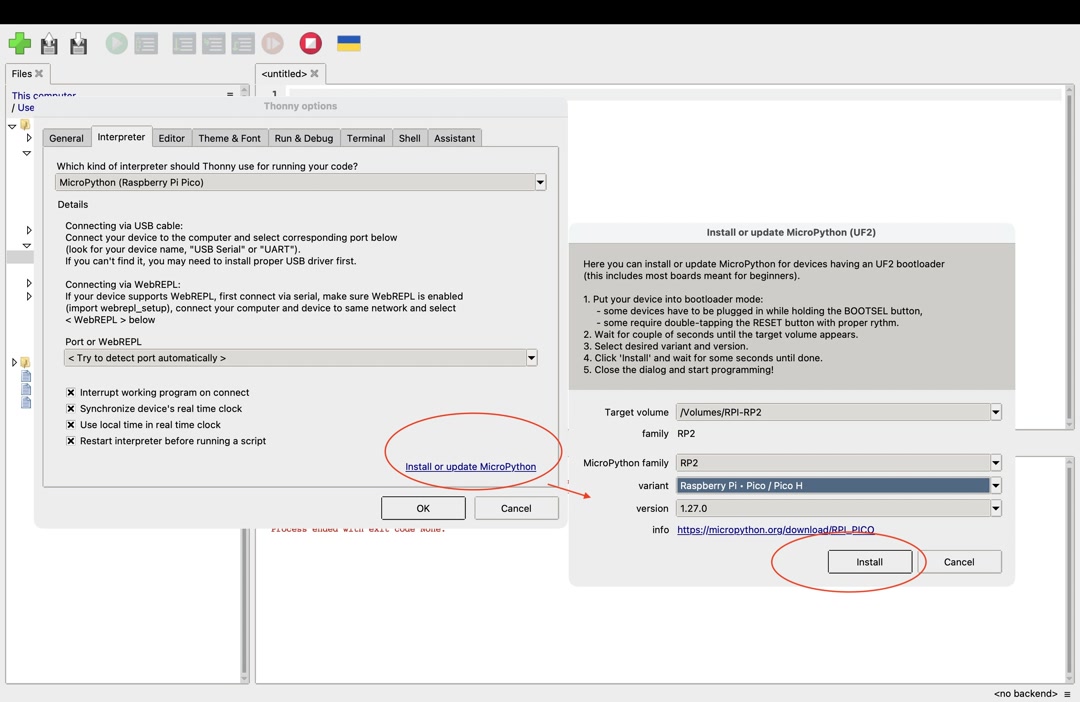Screen dimensions: 1080x702
Task: Click the Debug current script icon
Action: pyautogui.click(x=146, y=44)
